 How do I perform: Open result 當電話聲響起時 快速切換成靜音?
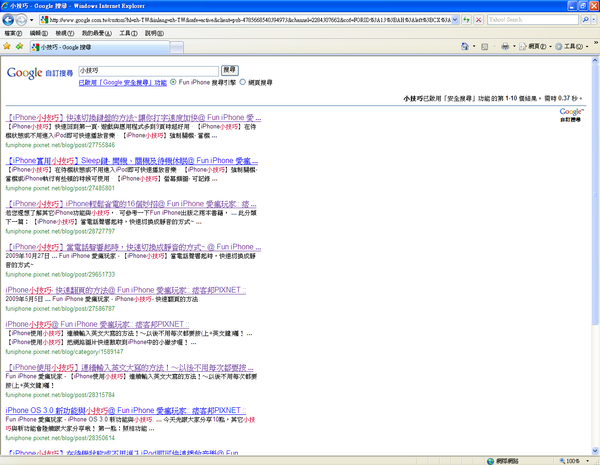click(x=133, y=247)
